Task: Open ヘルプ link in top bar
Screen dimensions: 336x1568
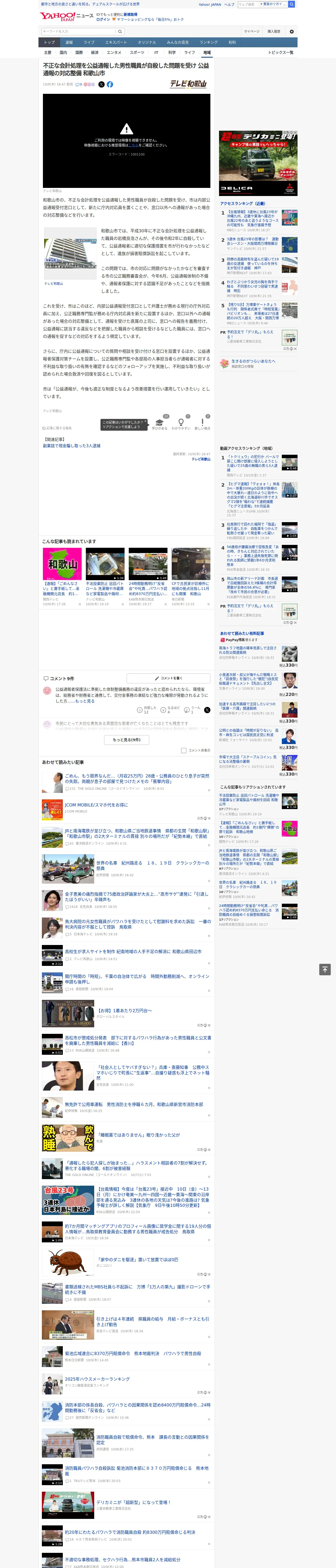Action: point(229,4)
